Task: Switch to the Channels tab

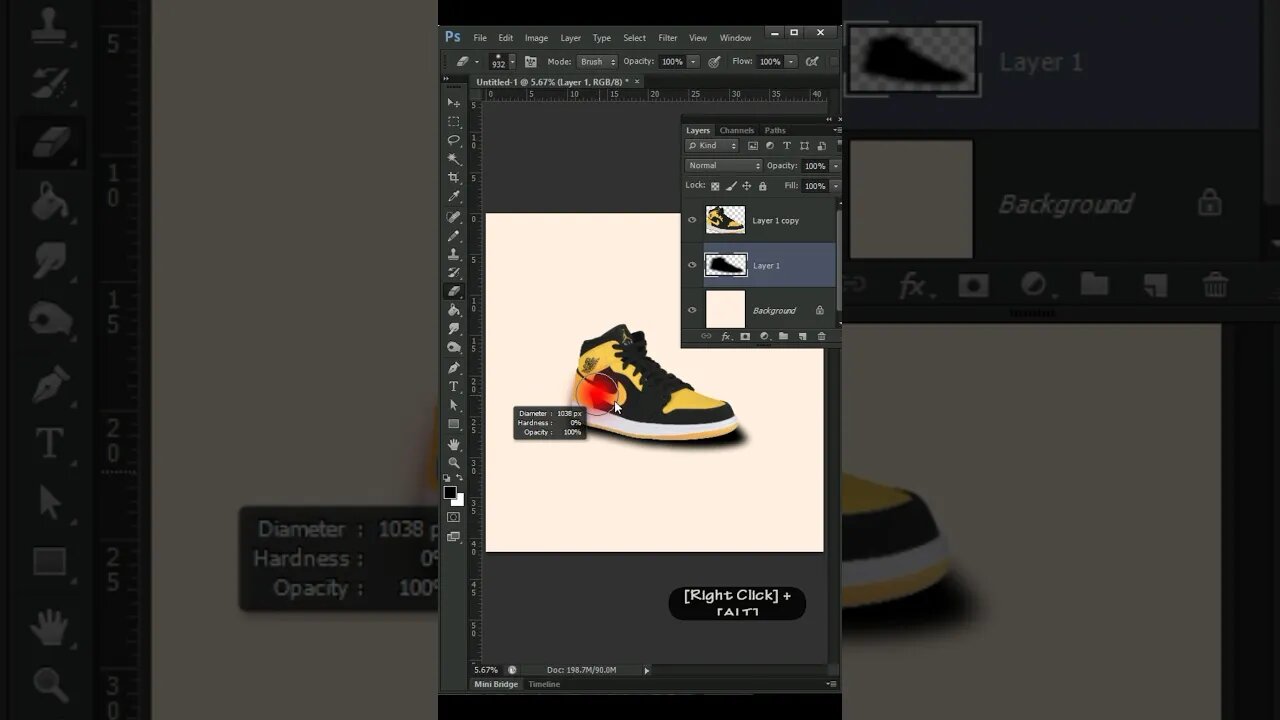Action: pyautogui.click(x=737, y=130)
